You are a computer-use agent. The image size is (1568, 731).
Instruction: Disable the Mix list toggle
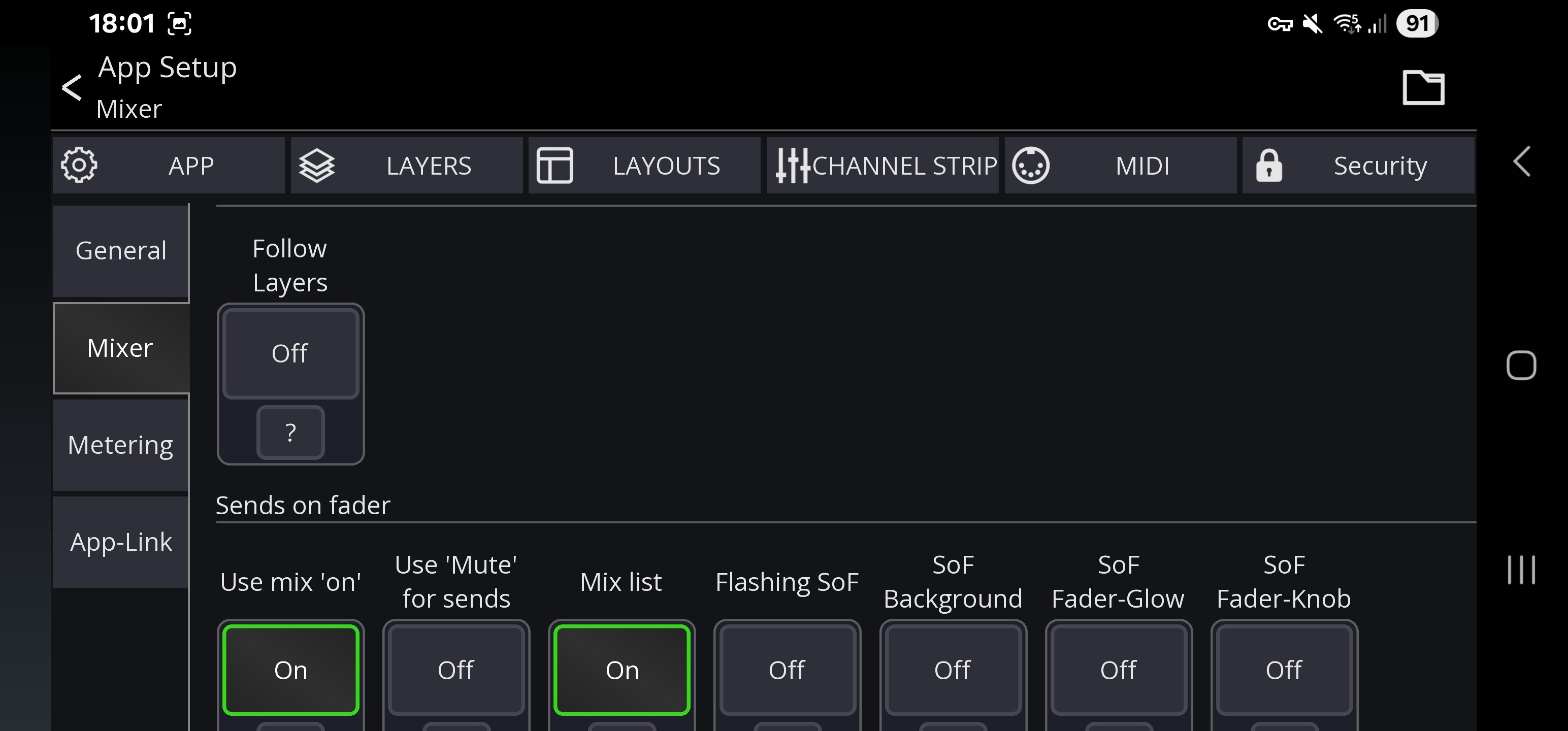(622, 670)
